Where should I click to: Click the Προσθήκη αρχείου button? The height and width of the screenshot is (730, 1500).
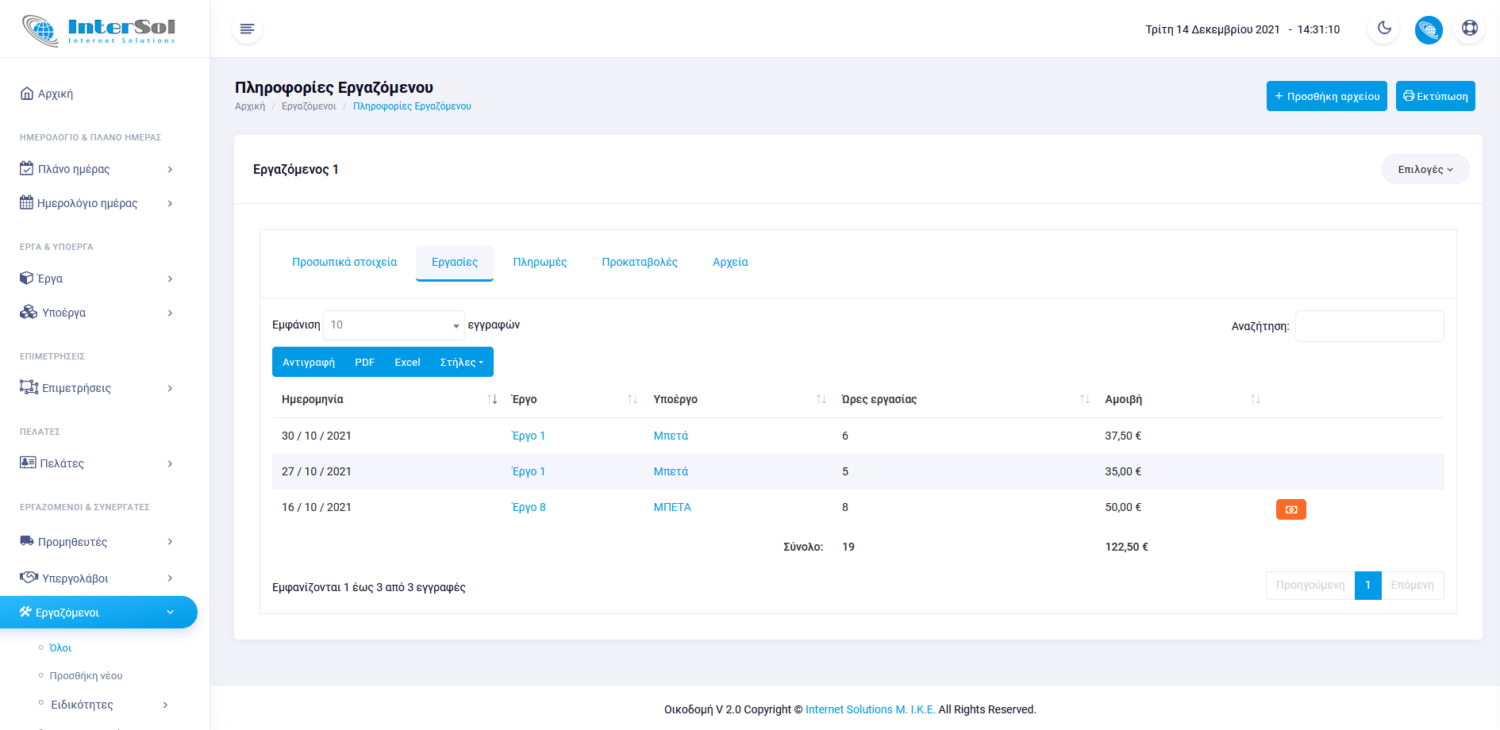click(x=1326, y=96)
